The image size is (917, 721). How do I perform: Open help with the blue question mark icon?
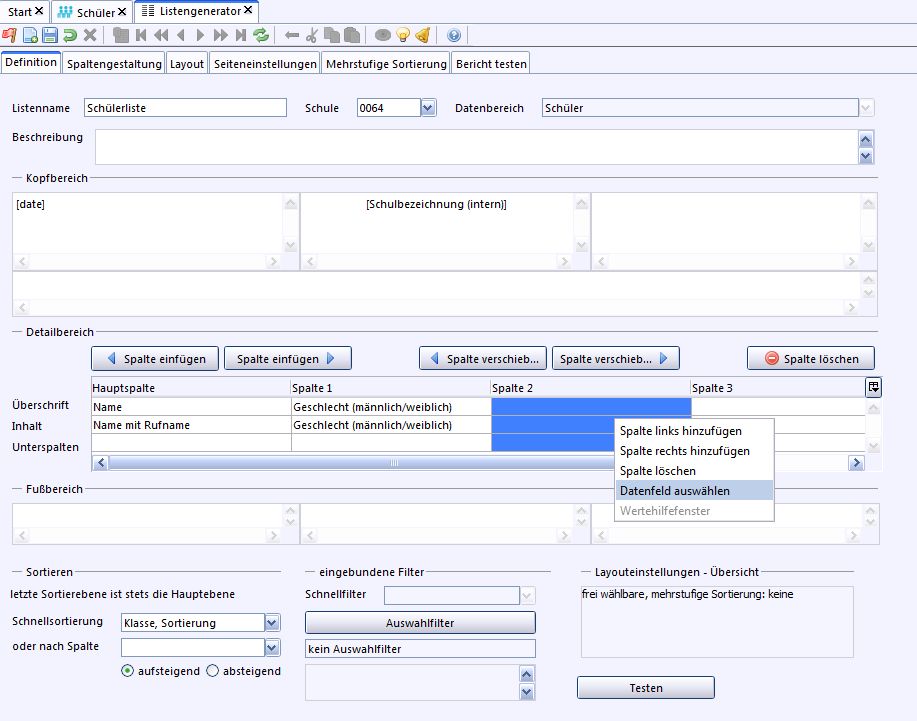[x=454, y=36]
